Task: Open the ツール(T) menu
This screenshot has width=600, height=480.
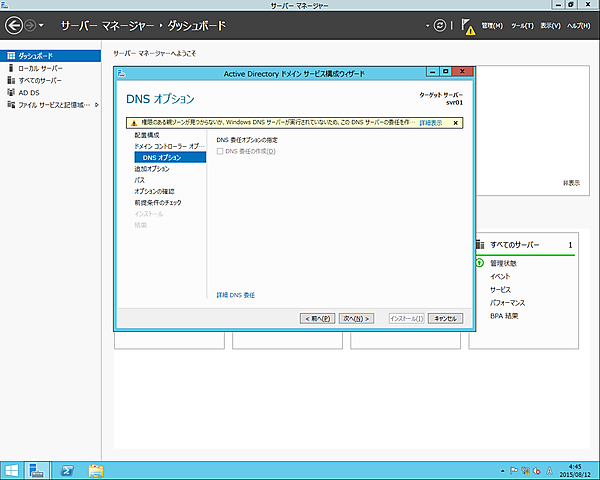Action: pyautogui.click(x=521, y=25)
